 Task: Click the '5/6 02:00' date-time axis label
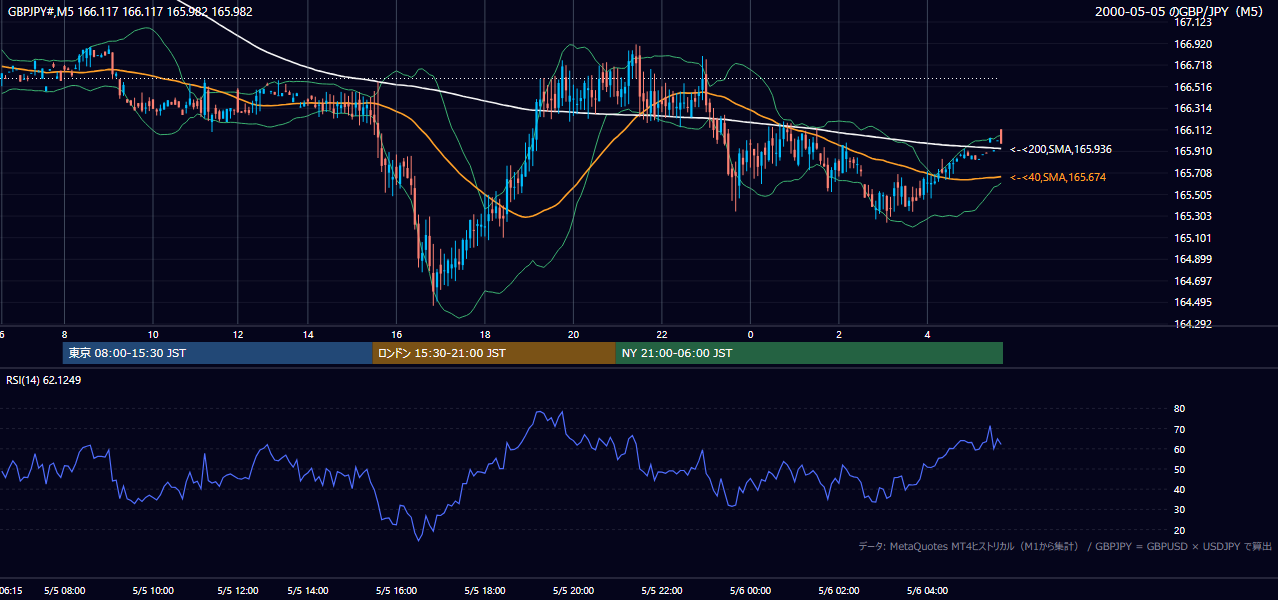(838, 590)
